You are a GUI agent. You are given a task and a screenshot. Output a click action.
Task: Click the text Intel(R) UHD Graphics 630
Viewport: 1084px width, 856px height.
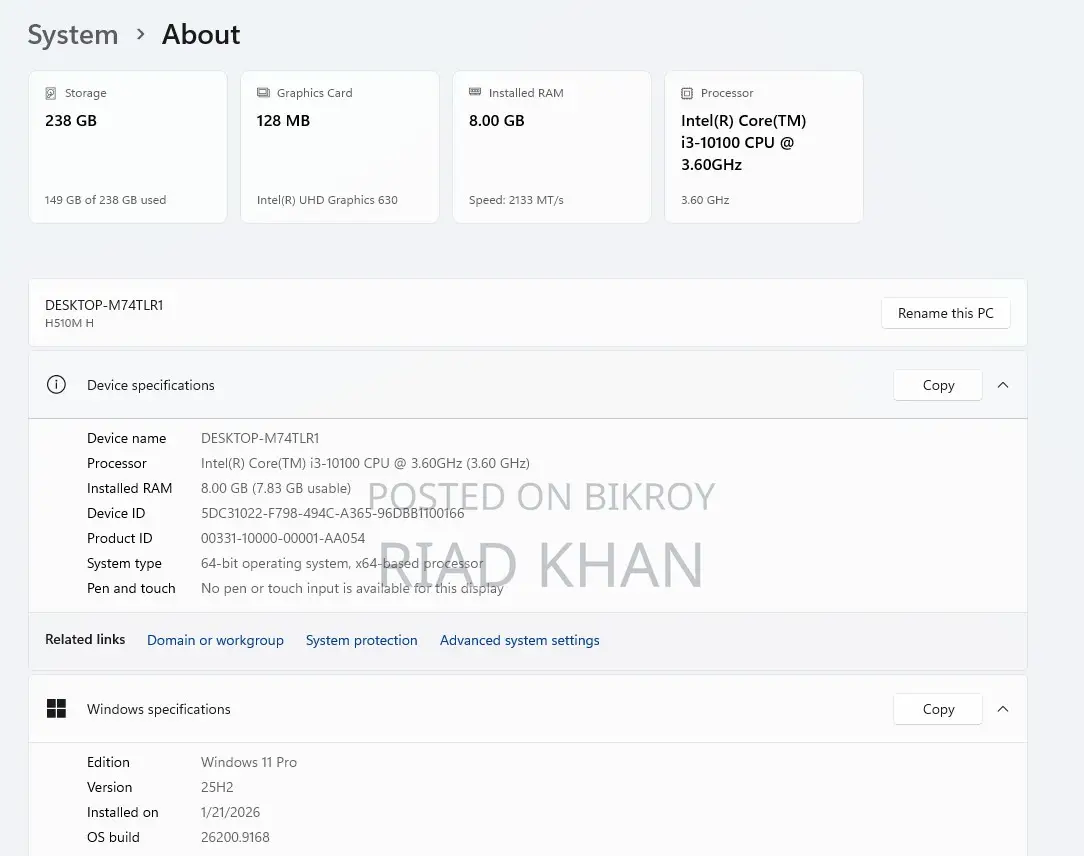[x=327, y=200]
